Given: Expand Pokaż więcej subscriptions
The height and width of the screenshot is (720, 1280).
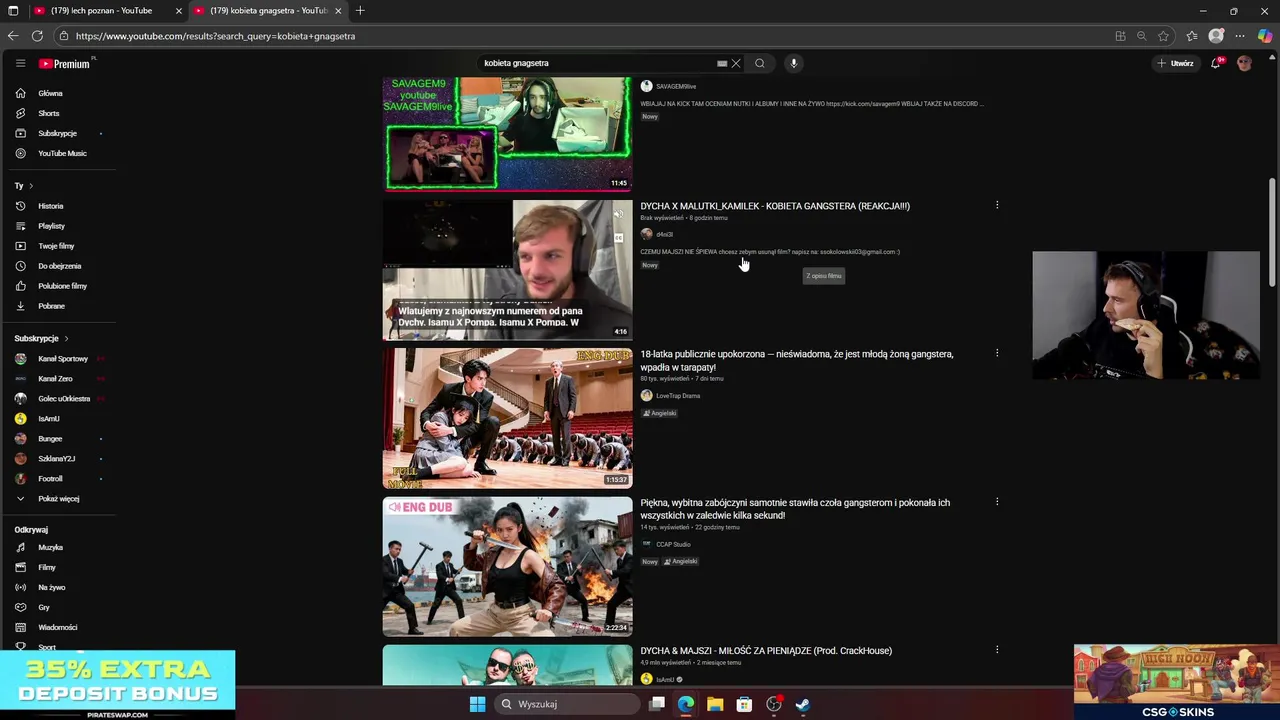Looking at the screenshot, I should coord(58,498).
